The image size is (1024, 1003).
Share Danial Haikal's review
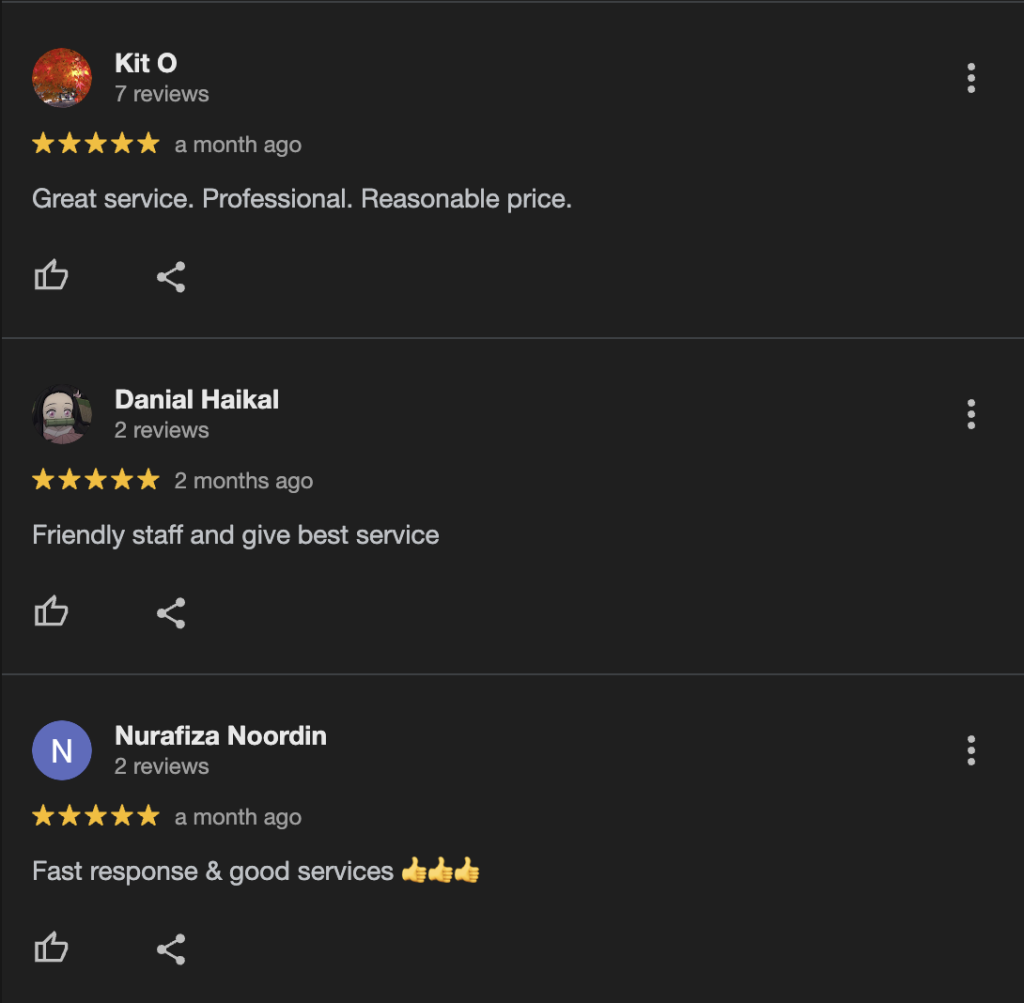click(x=171, y=613)
